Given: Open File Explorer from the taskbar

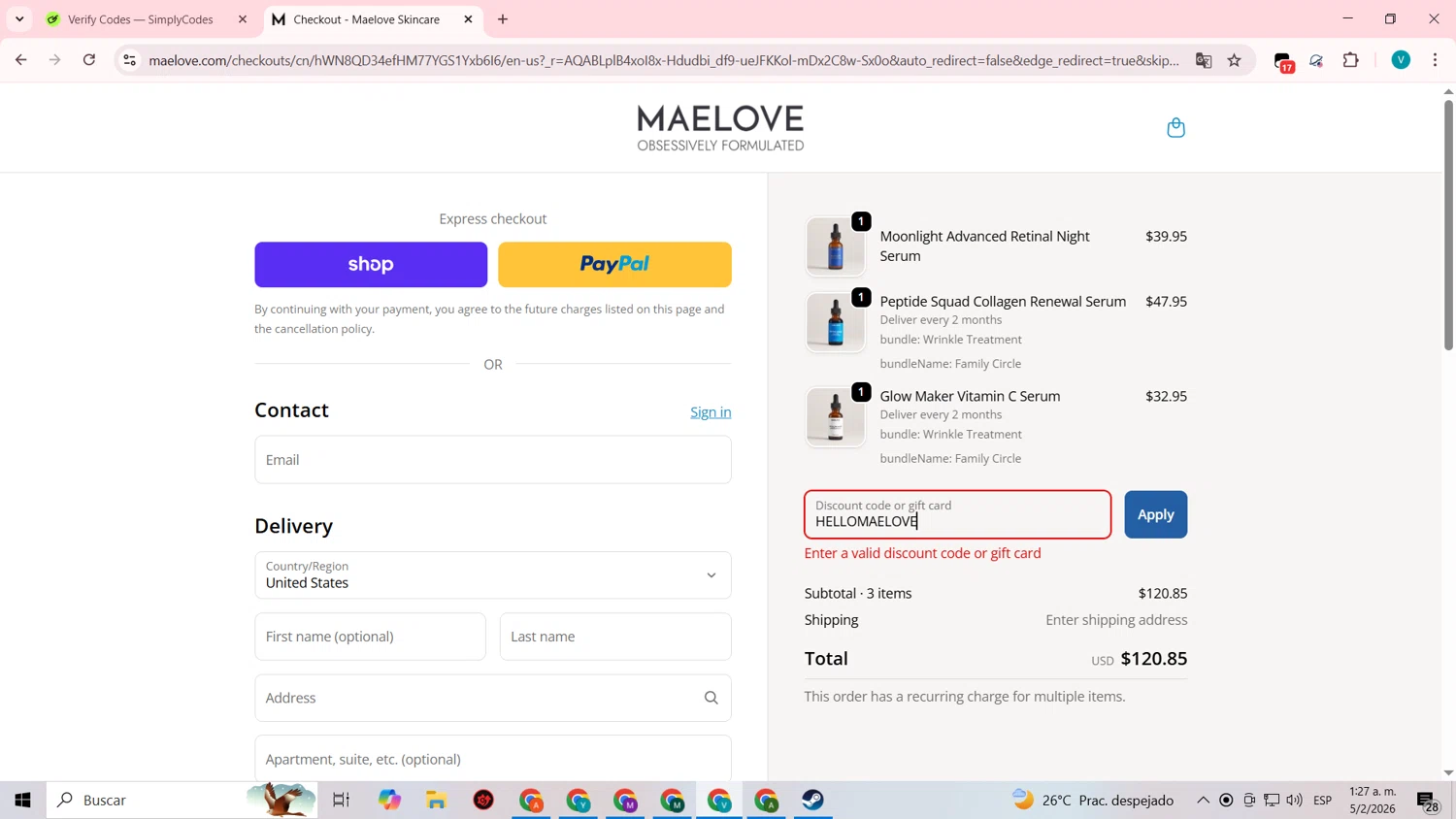Looking at the screenshot, I should tap(437, 800).
